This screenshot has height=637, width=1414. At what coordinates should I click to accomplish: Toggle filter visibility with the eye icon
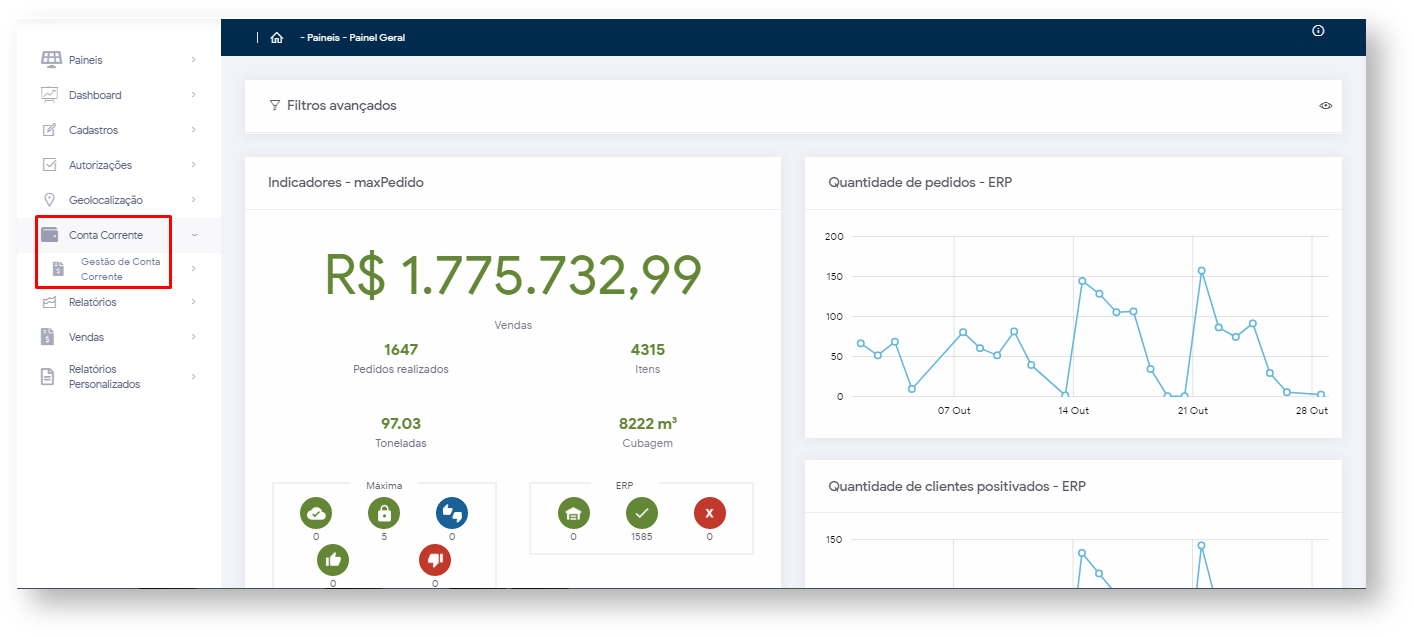[1326, 105]
